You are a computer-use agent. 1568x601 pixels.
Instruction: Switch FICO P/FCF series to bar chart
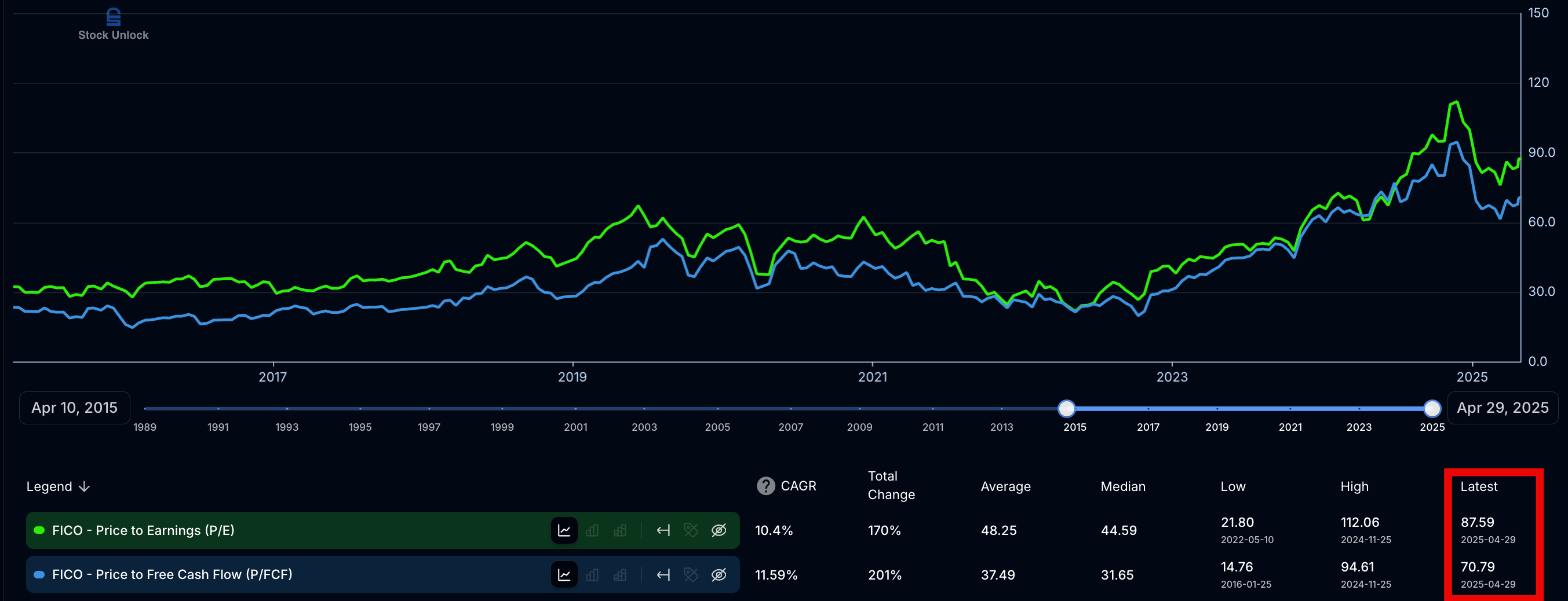(x=592, y=575)
